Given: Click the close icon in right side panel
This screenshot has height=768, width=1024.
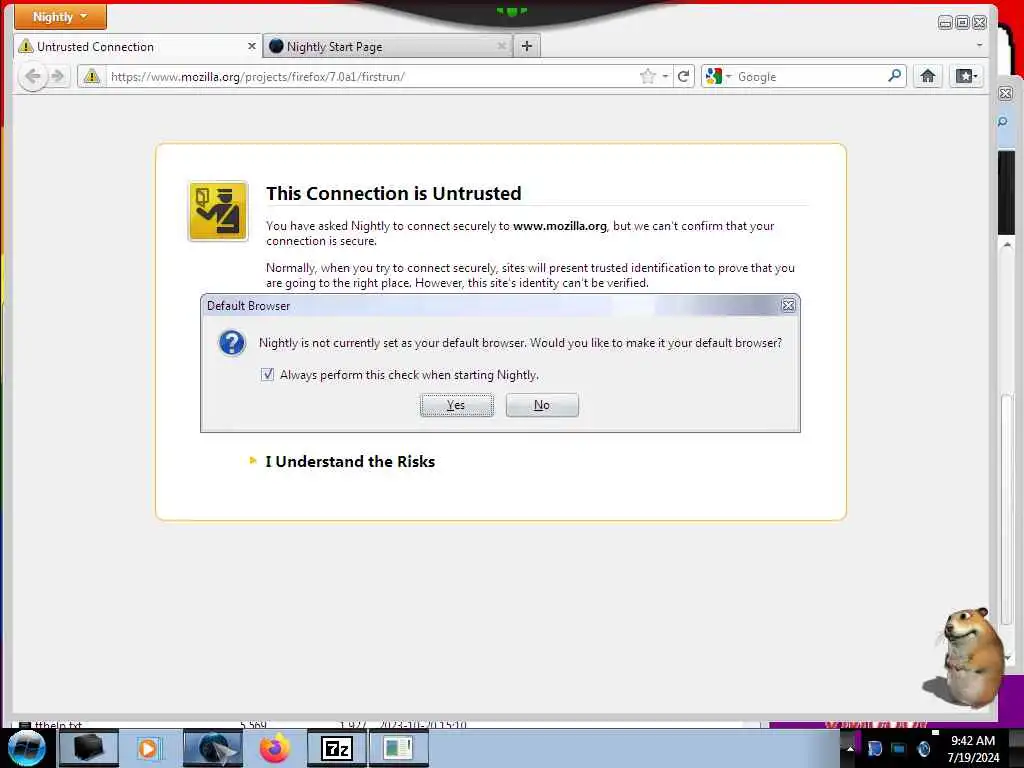Looking at the screenshot, I should [x=1006, y=93].
